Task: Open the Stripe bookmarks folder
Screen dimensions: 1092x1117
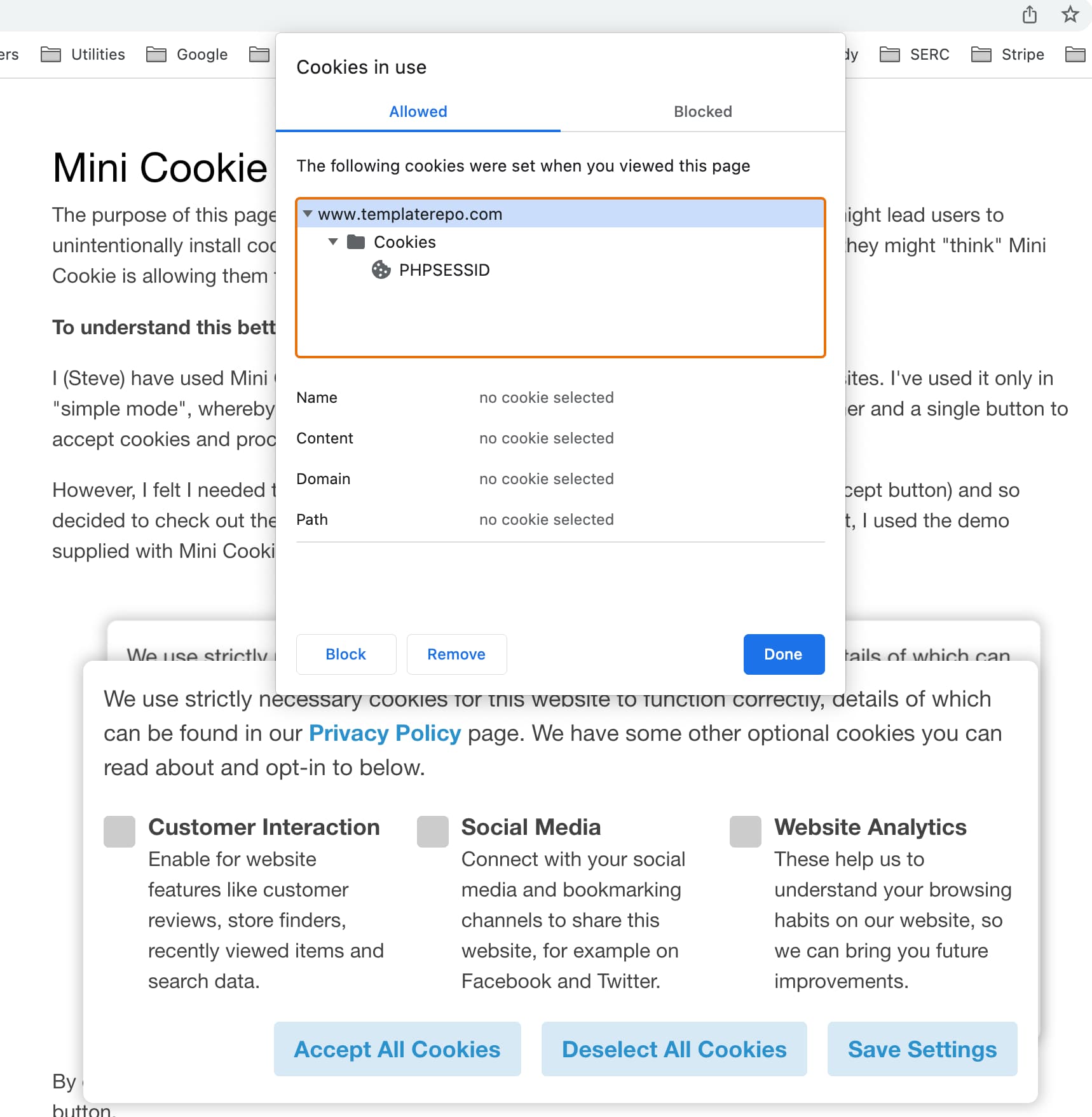Action: [1008, 55]
